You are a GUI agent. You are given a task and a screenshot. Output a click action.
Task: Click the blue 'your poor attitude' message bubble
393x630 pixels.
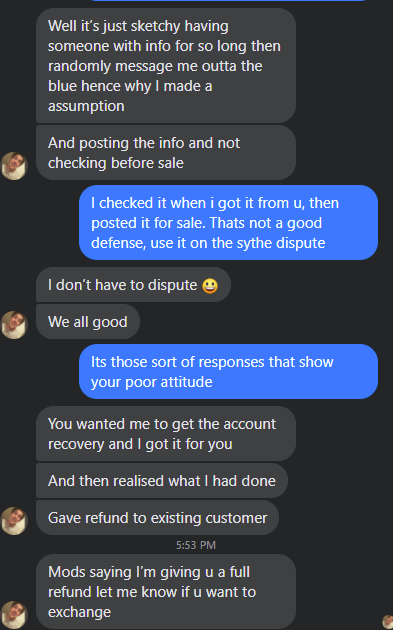pyautogui.click(x=228, y=372)
